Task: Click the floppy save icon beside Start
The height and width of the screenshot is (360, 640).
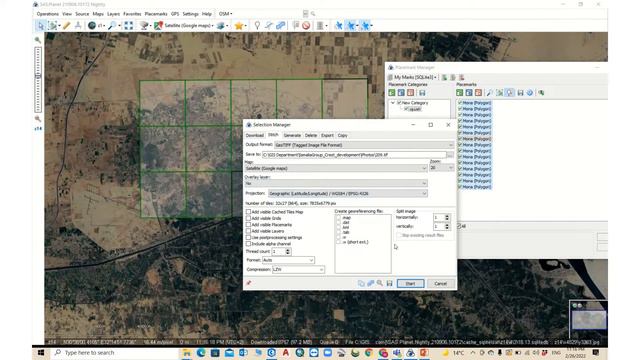Action: [389, 283]
